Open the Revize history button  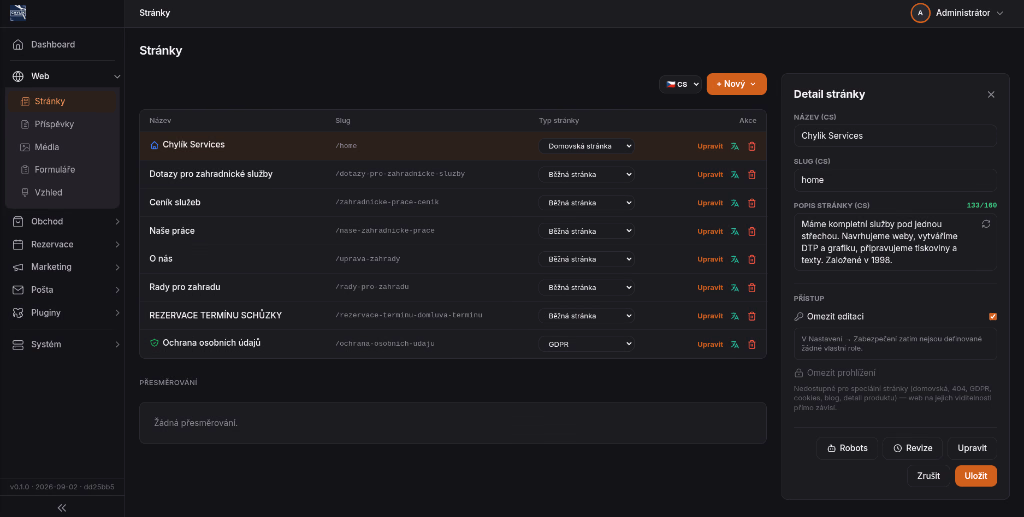(x=912, y=448)
